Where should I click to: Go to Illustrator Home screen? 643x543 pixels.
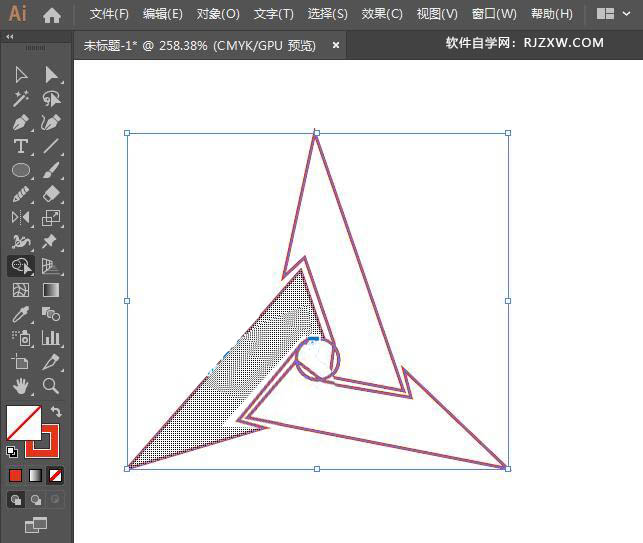[52, 16]
